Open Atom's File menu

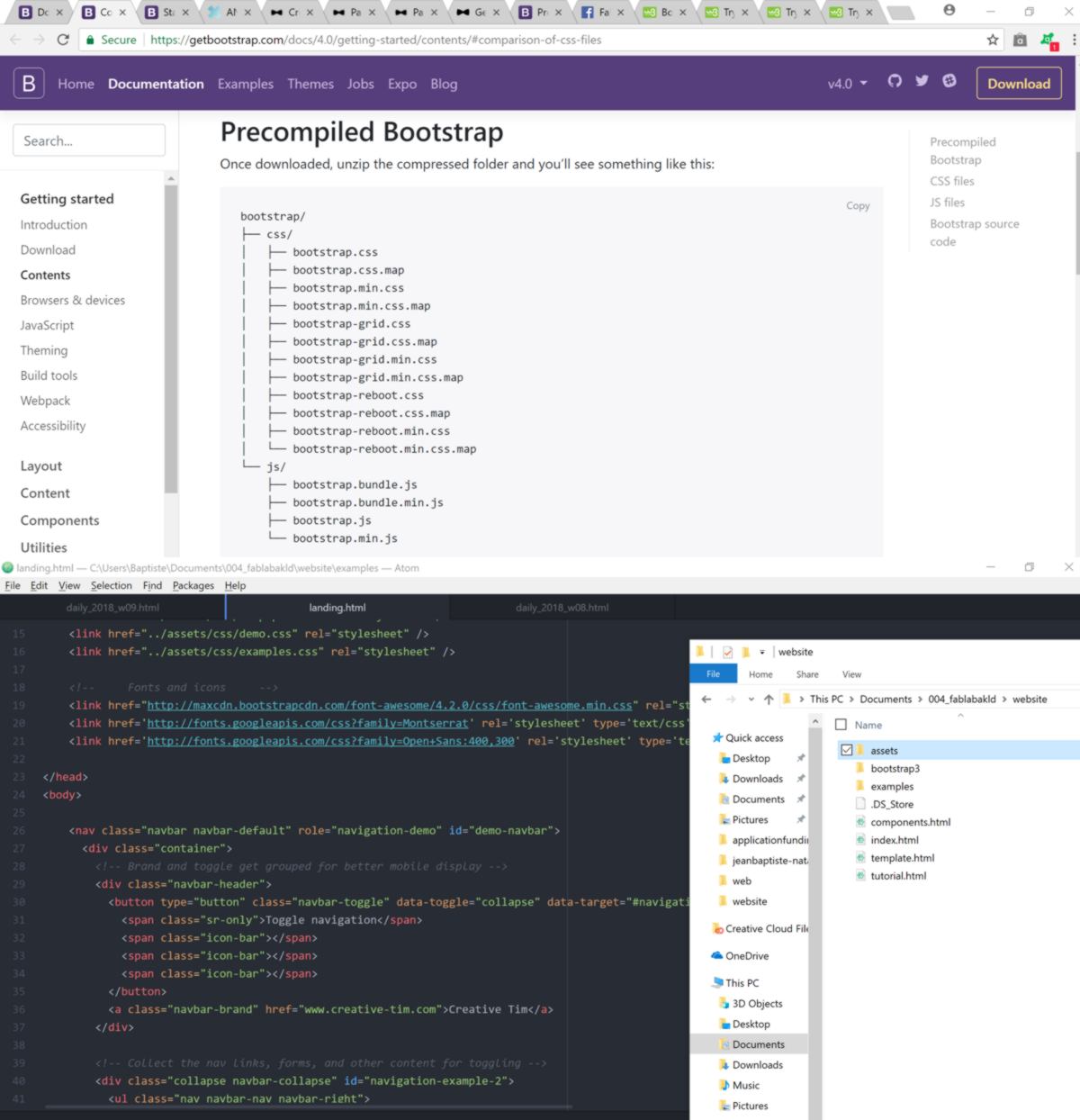coord(13,585)
